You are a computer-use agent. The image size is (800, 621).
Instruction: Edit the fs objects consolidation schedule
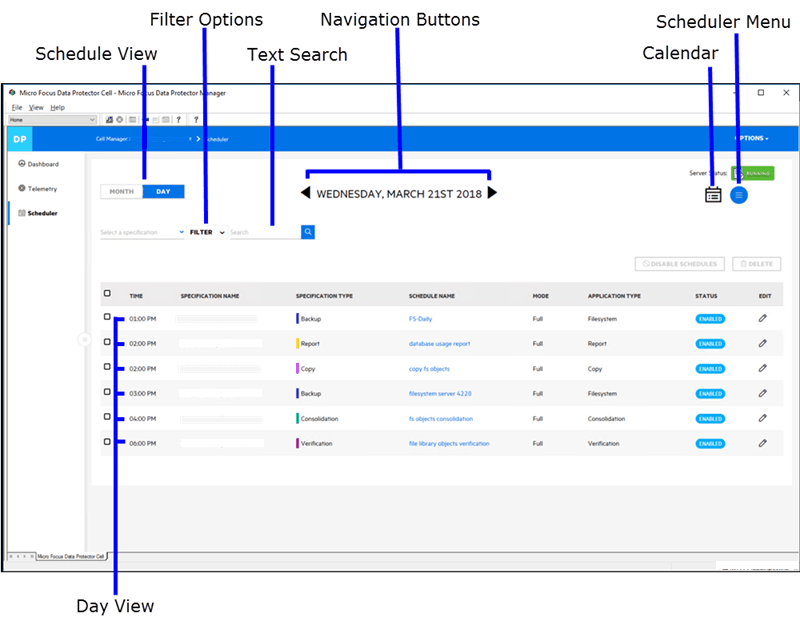coord(762,418)
